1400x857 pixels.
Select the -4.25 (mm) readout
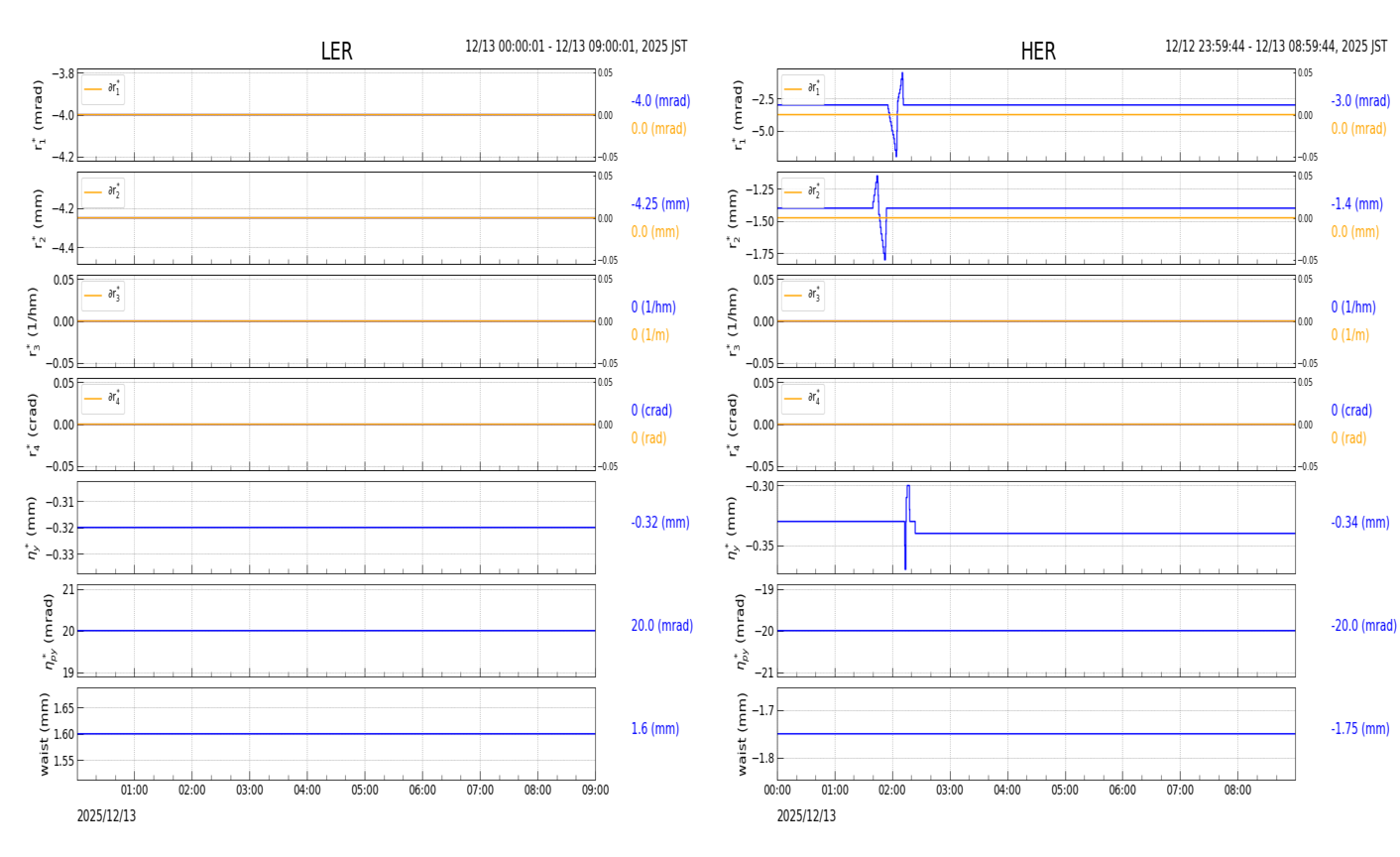pyautogui.click(x=660, y=204)
